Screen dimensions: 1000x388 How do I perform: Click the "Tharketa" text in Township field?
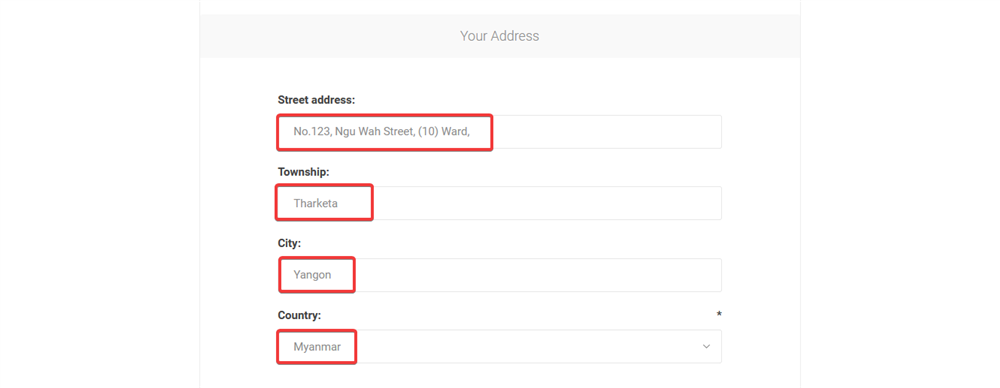(x=315, y=204)
